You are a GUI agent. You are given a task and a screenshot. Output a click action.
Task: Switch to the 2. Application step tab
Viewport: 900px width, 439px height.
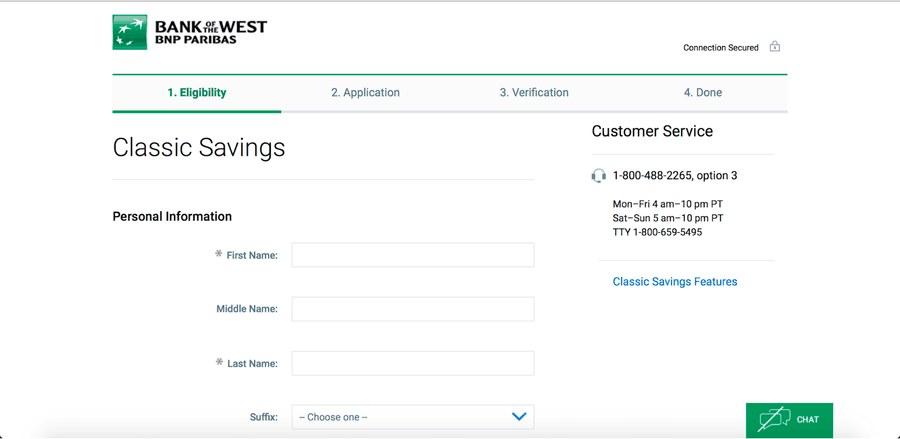point(365,93)
